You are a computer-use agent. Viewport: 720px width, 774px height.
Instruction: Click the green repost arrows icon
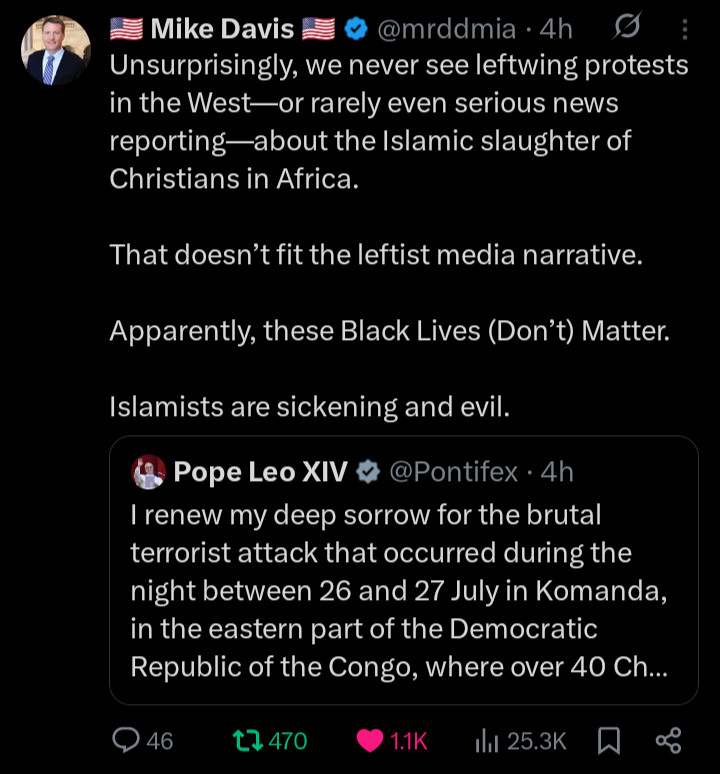(244, 740)
